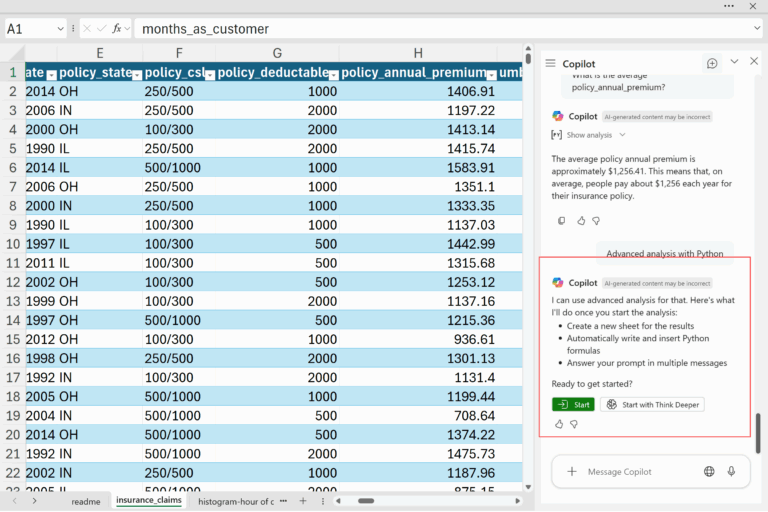
Task: Click the plus attach icon in message box
Action: pos(572,471)
